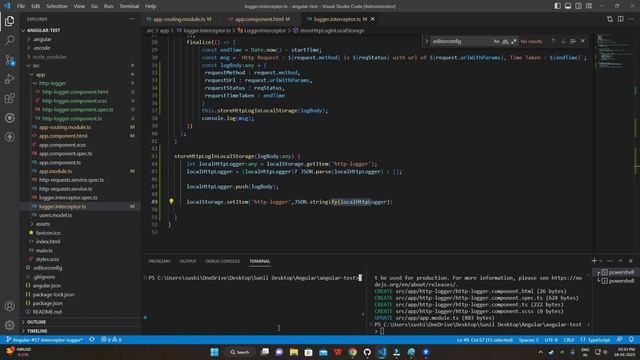This screenshot has height=360, width=640.
Task: Click cursor position Ln 49 indicator
Action: pos(484,340)
